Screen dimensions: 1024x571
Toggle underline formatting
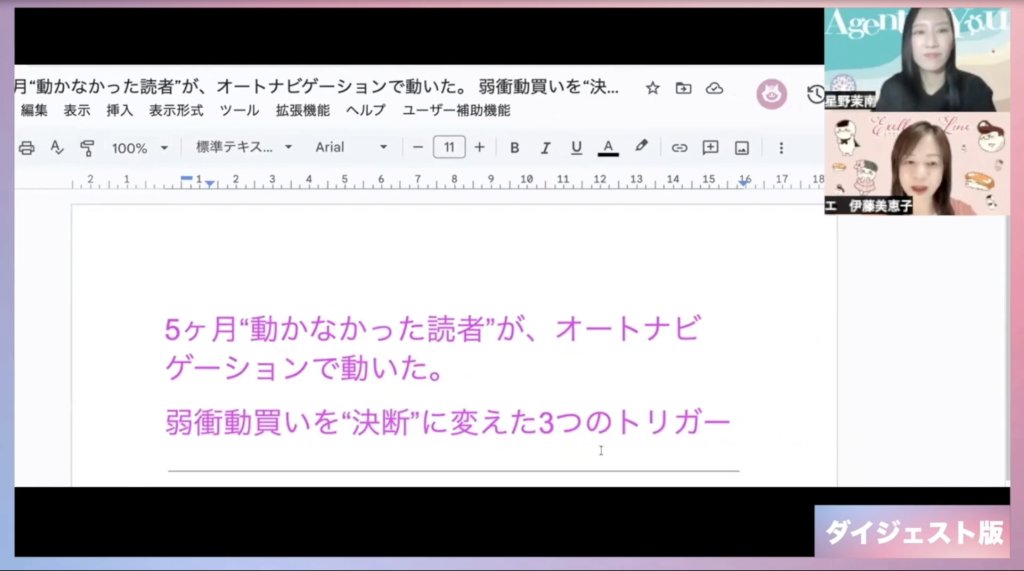[x=576, y=148]
